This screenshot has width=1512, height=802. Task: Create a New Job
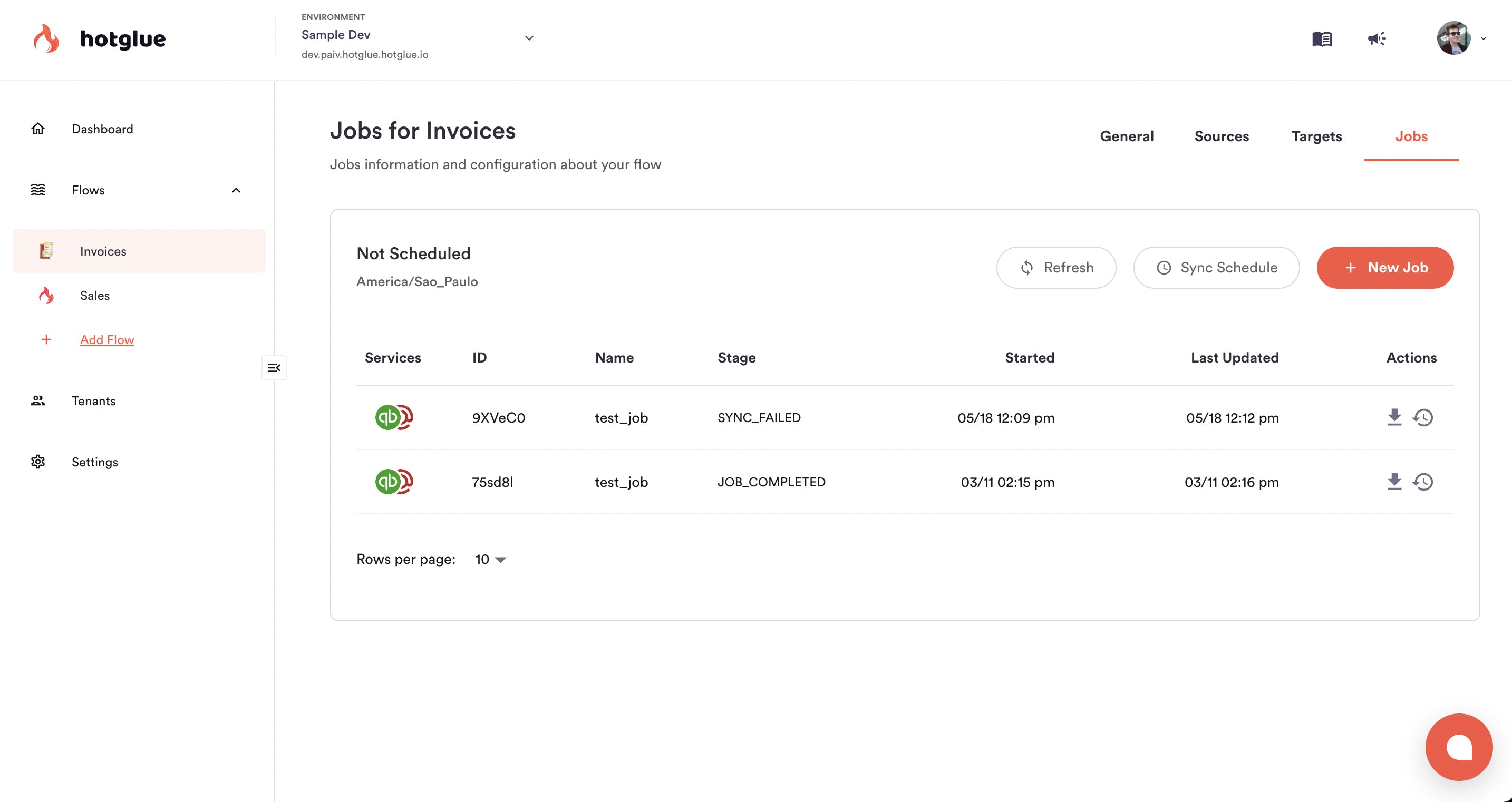[x=1384, y=268]
